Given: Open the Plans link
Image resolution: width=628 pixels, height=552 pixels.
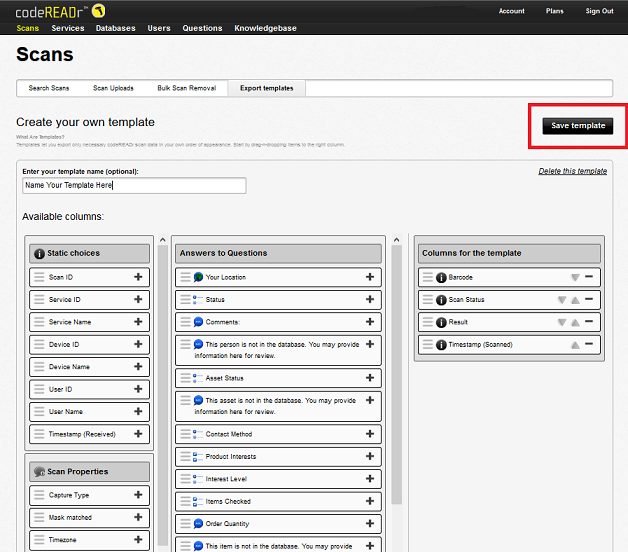Looking at the screenshot, I should pos(554,11).
